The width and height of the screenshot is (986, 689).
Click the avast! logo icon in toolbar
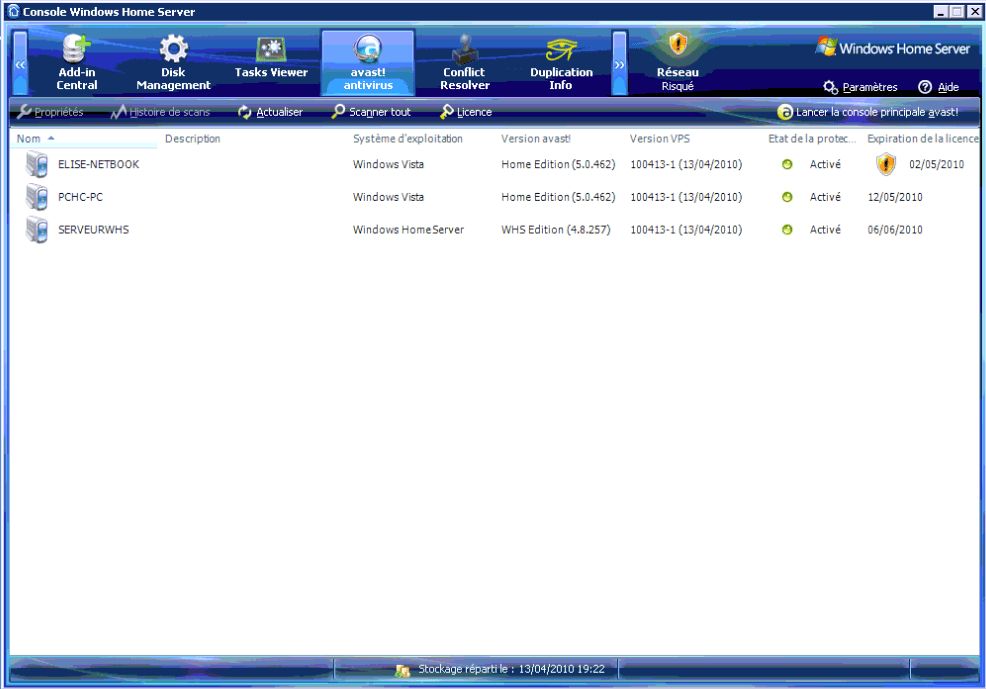785,112
